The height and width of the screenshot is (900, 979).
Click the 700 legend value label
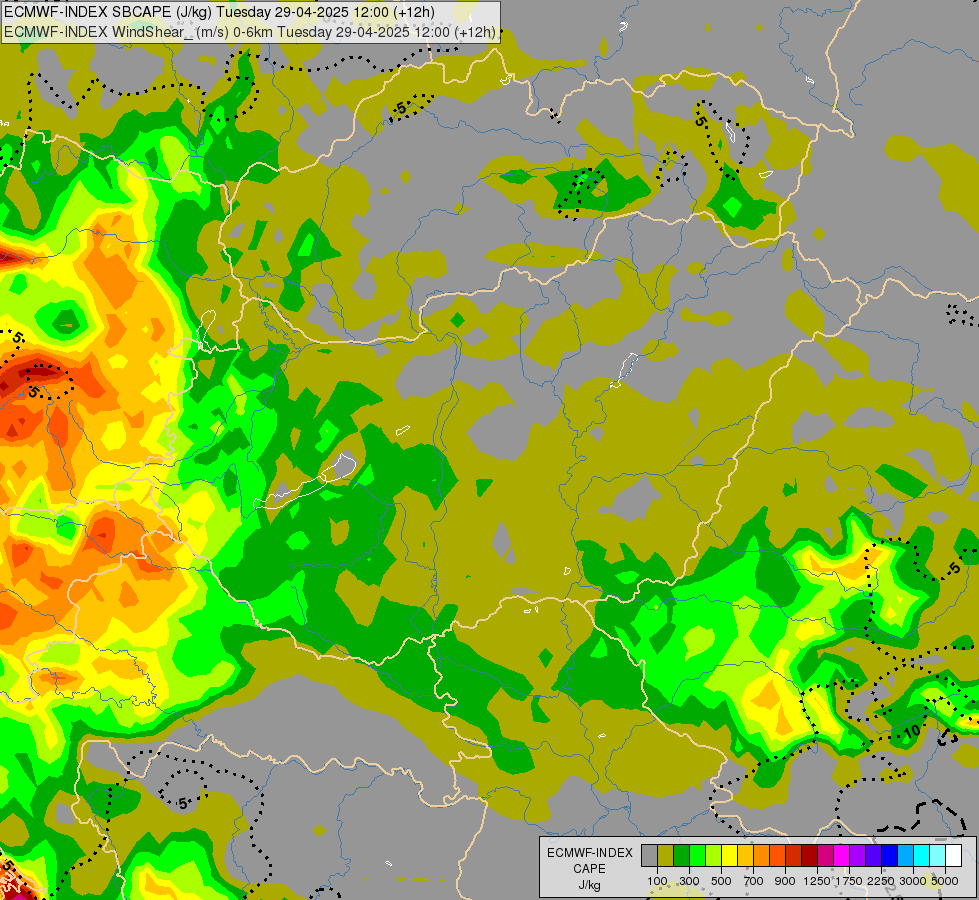coord(754,881)
